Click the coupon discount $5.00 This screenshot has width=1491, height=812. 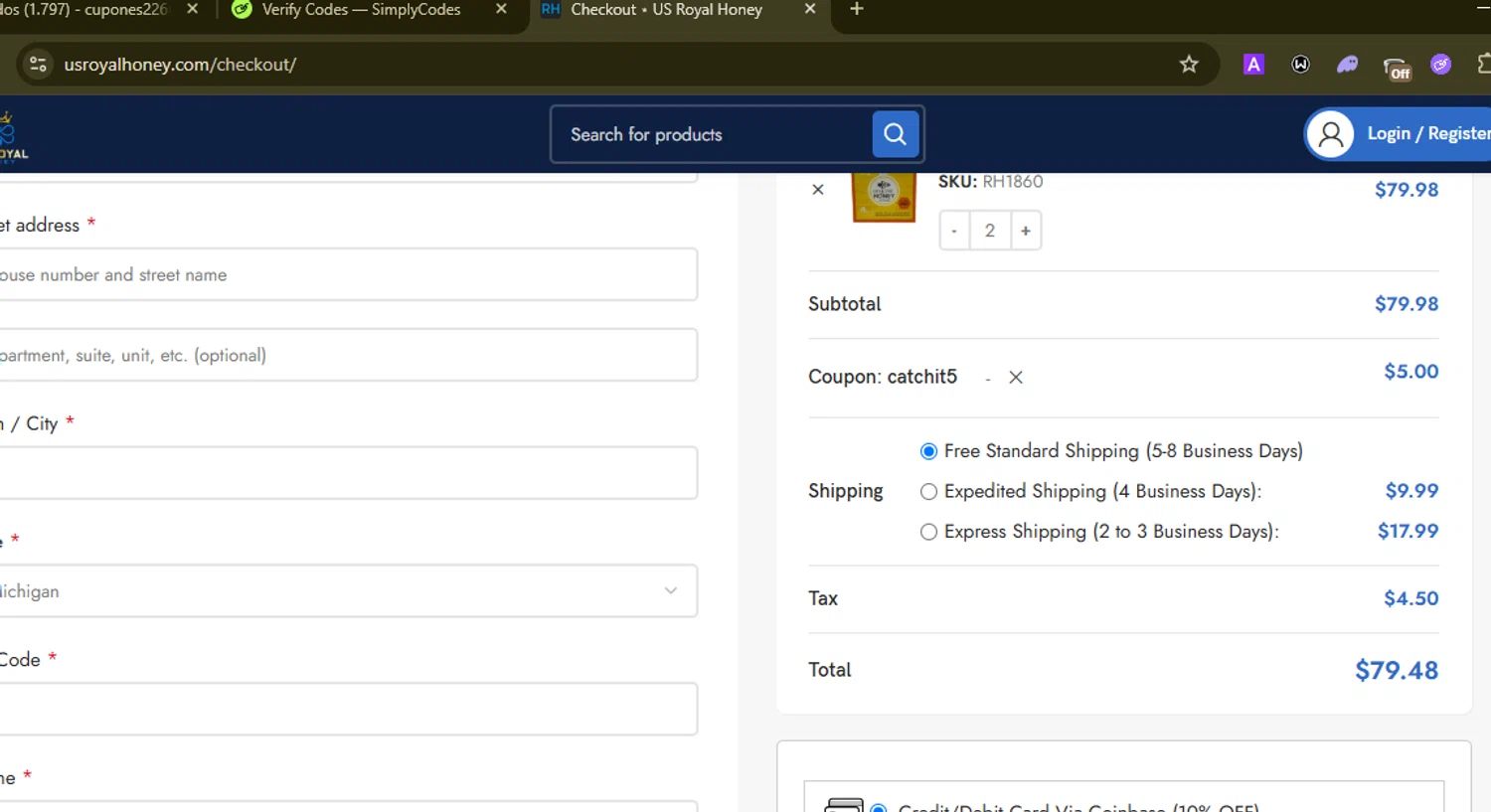(x=1410, y=372)
